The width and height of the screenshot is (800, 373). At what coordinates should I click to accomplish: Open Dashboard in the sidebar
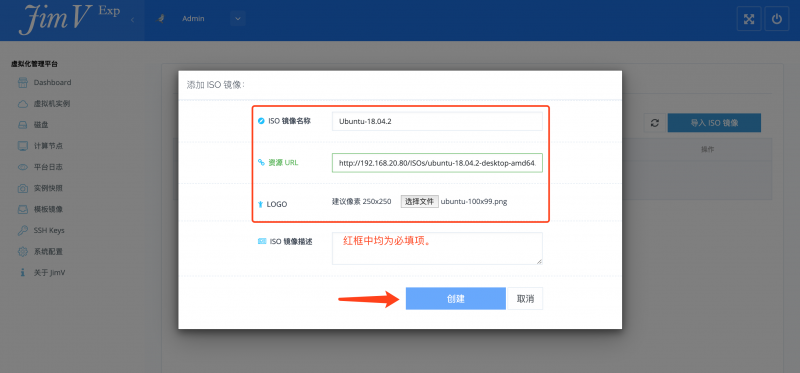(53, 82)
